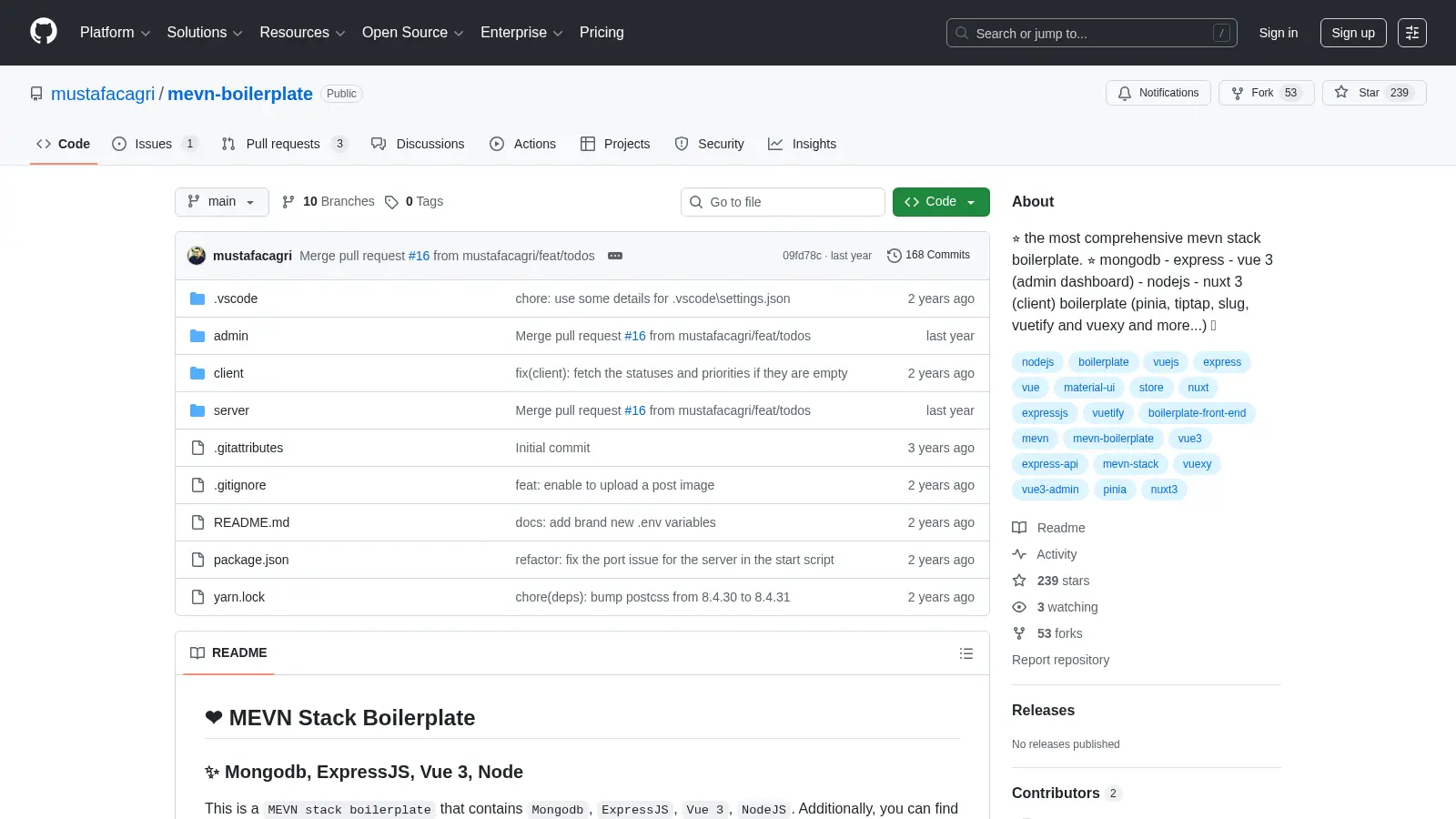Image resolution: width=1456 pixels, height=819 pixels.
Task: Open the Pricing page
Action: [602, 33]
